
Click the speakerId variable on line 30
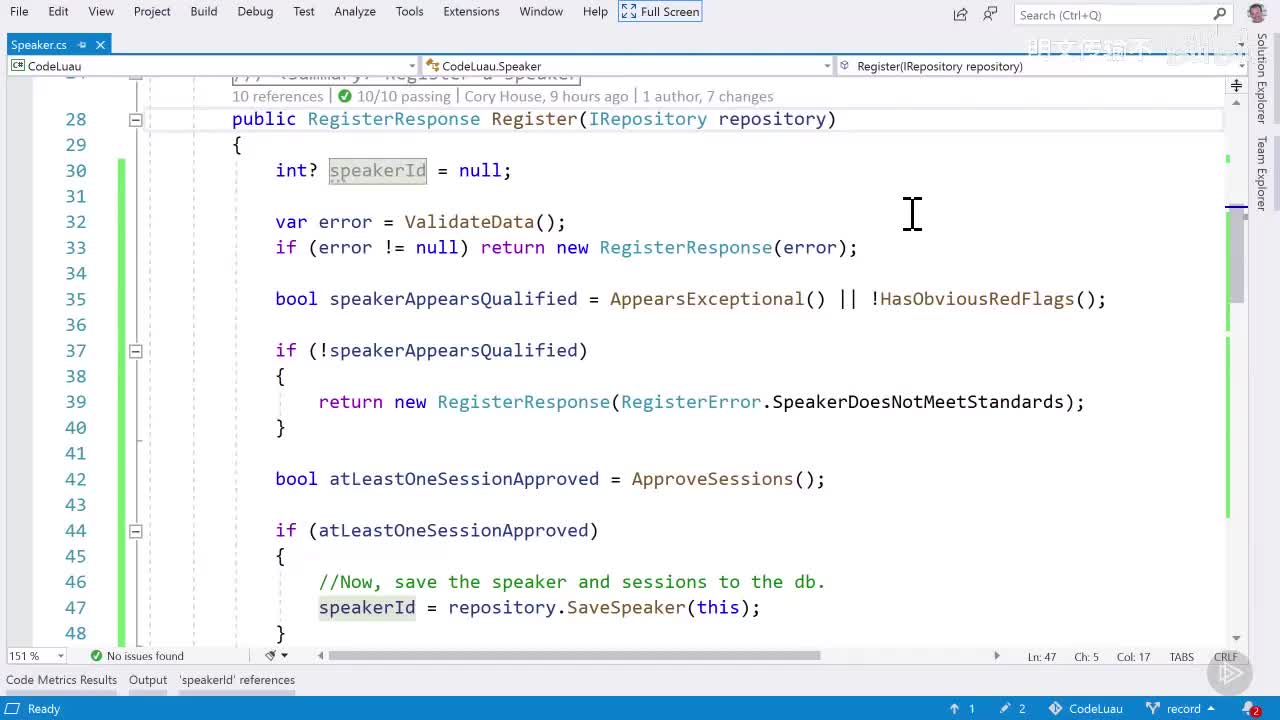point(378,171)
